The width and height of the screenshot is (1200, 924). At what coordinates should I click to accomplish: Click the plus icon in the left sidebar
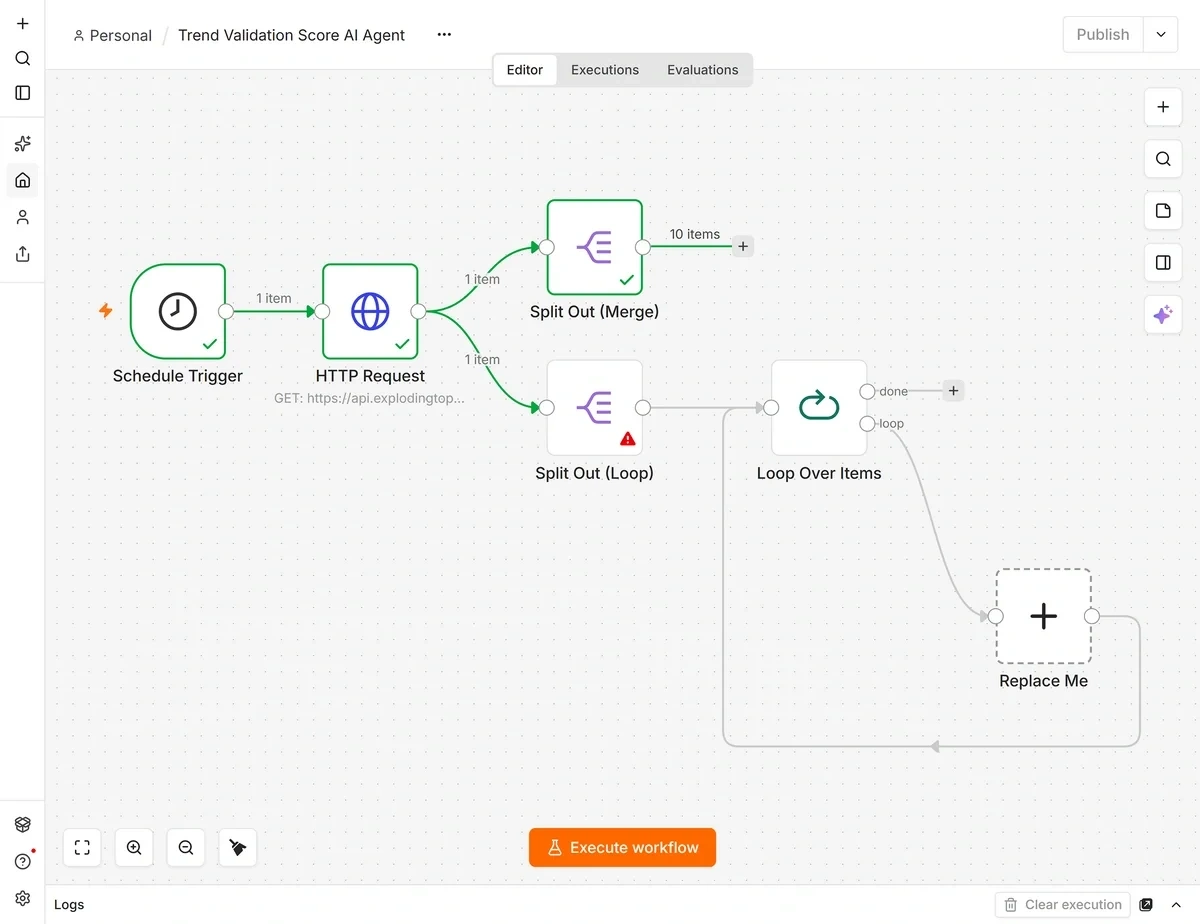click(x=23, y=24)
